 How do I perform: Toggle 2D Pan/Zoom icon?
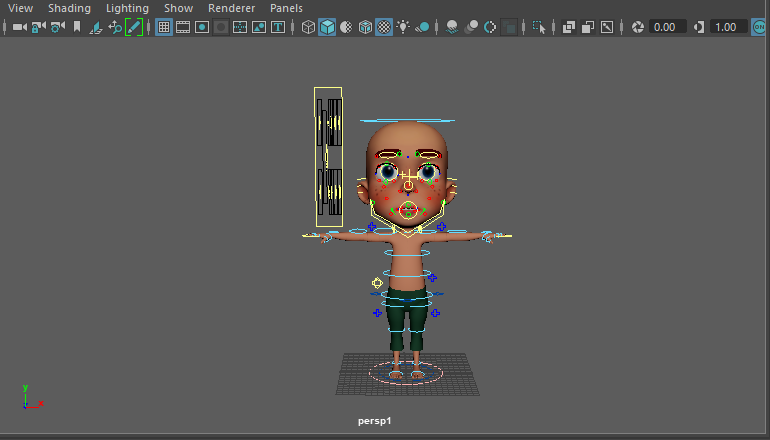tap(115, 27)
